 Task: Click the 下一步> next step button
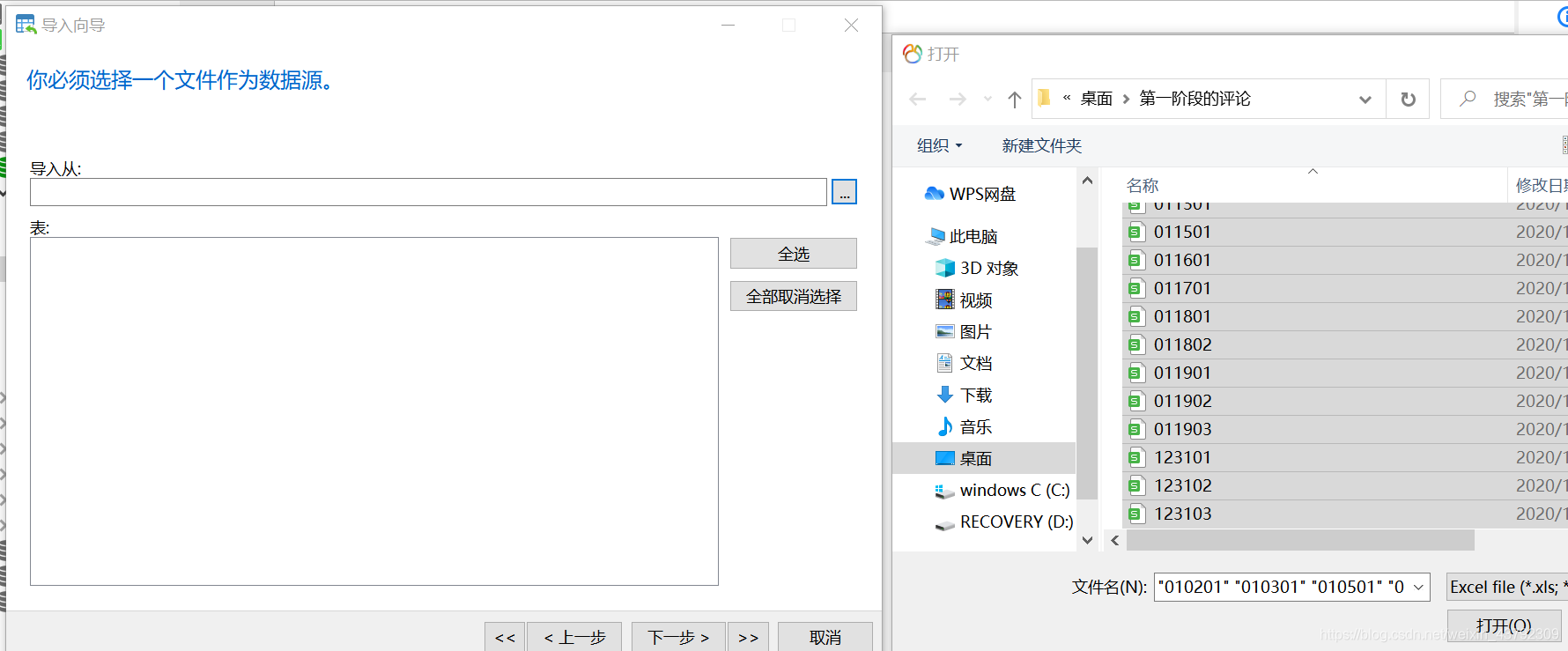(x=678, y=637)
